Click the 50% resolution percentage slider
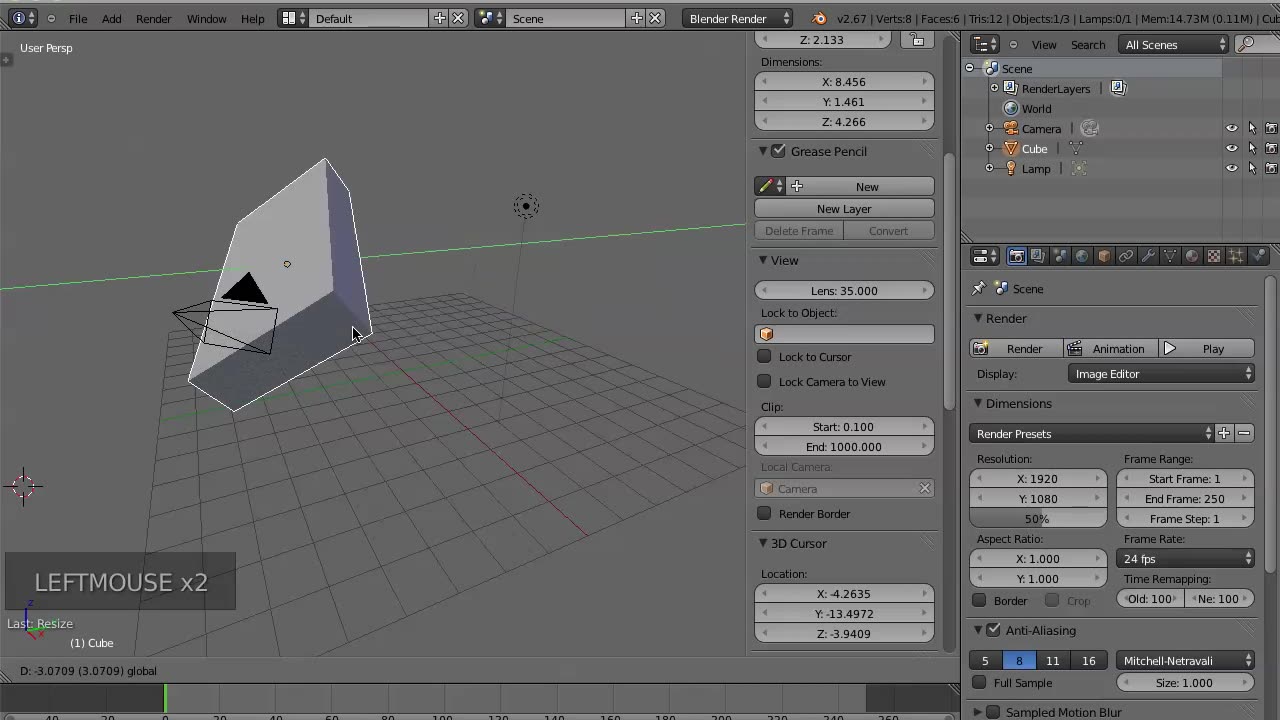 click(x=1037, y=518)
